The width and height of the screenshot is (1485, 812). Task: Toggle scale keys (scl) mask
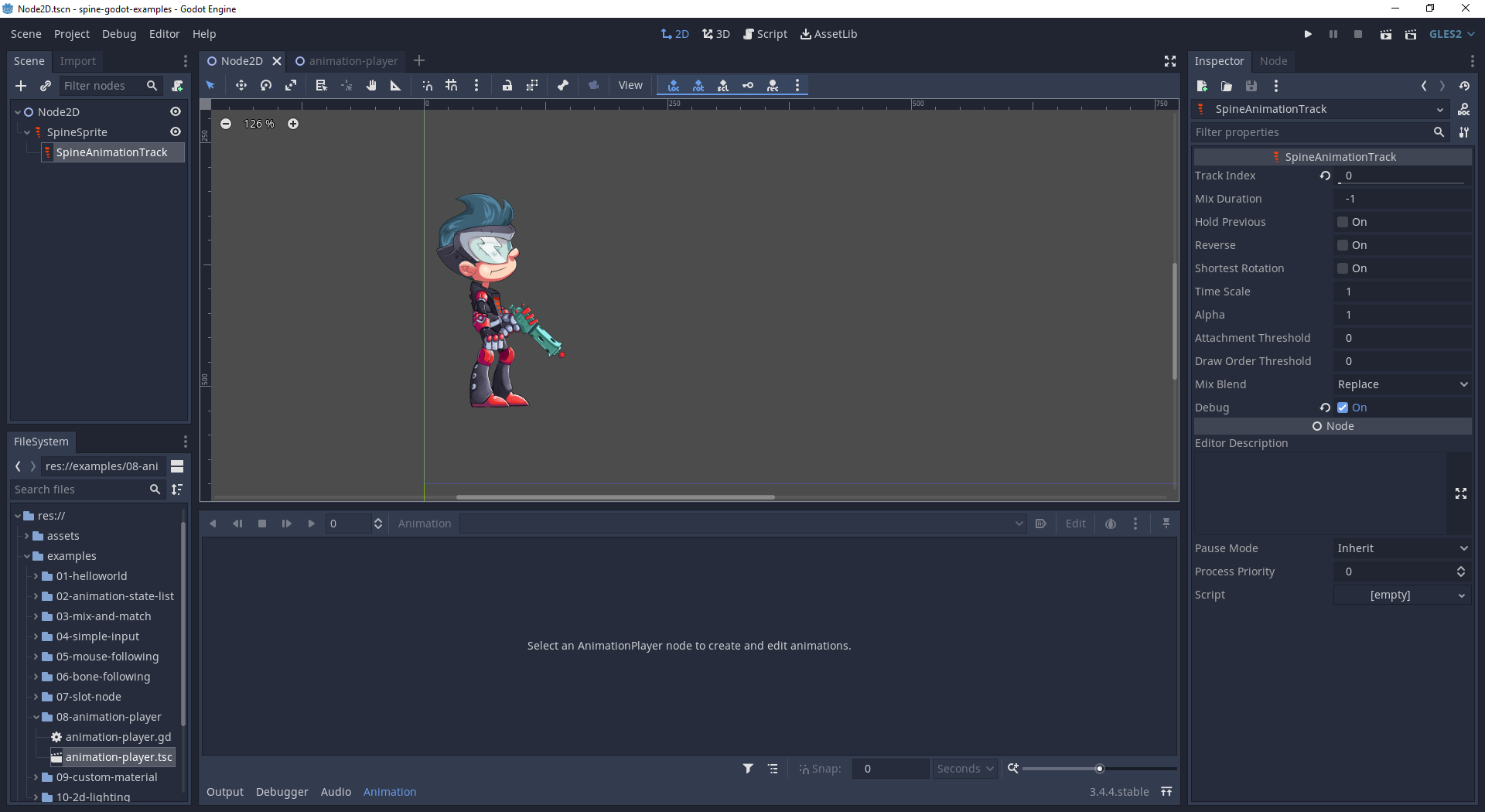tap(723, 86)
